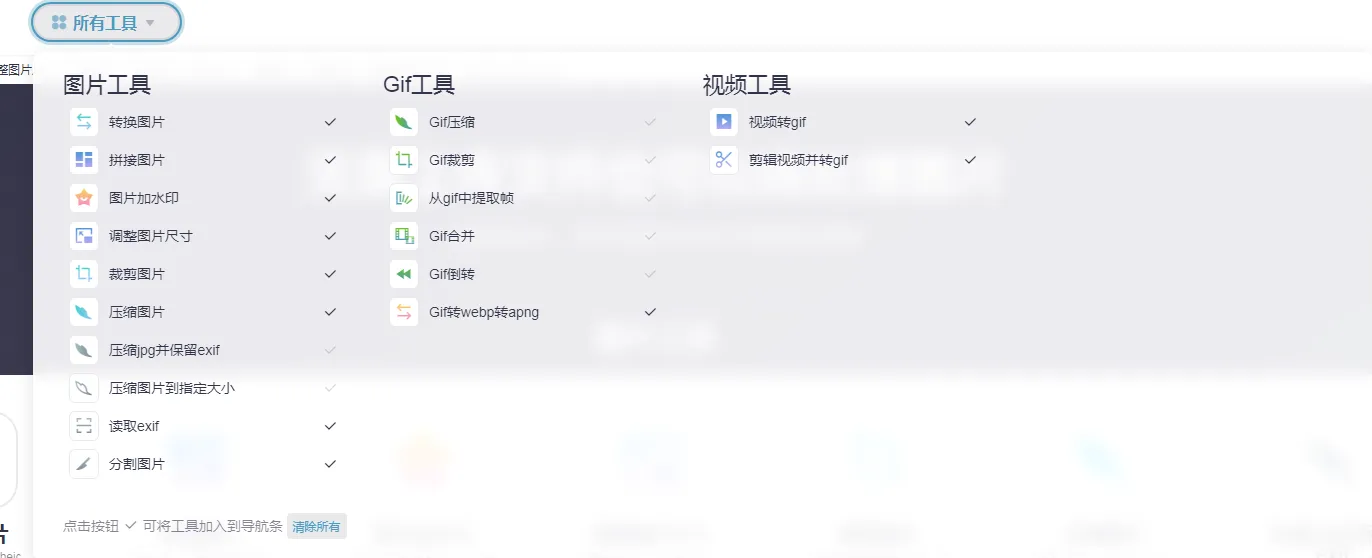Enable checkmark for 压缩图片到指定大小
This screenshot has height=558, width=1372.
(330, 388)
